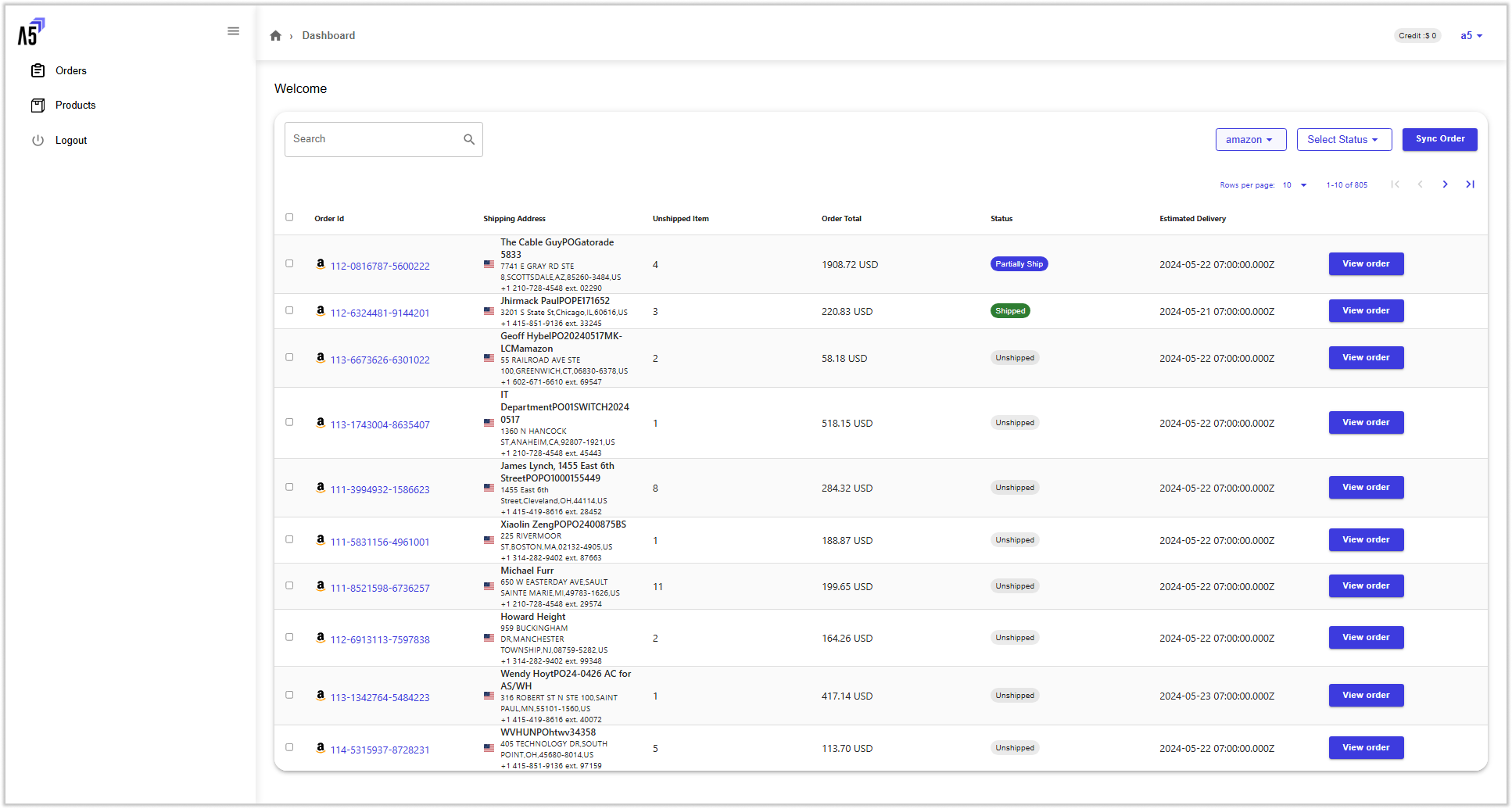This screenshot has width=1512, height=809.
Task: Click Amazon icon for order 113-1743004-8635407
Action: 321,423
